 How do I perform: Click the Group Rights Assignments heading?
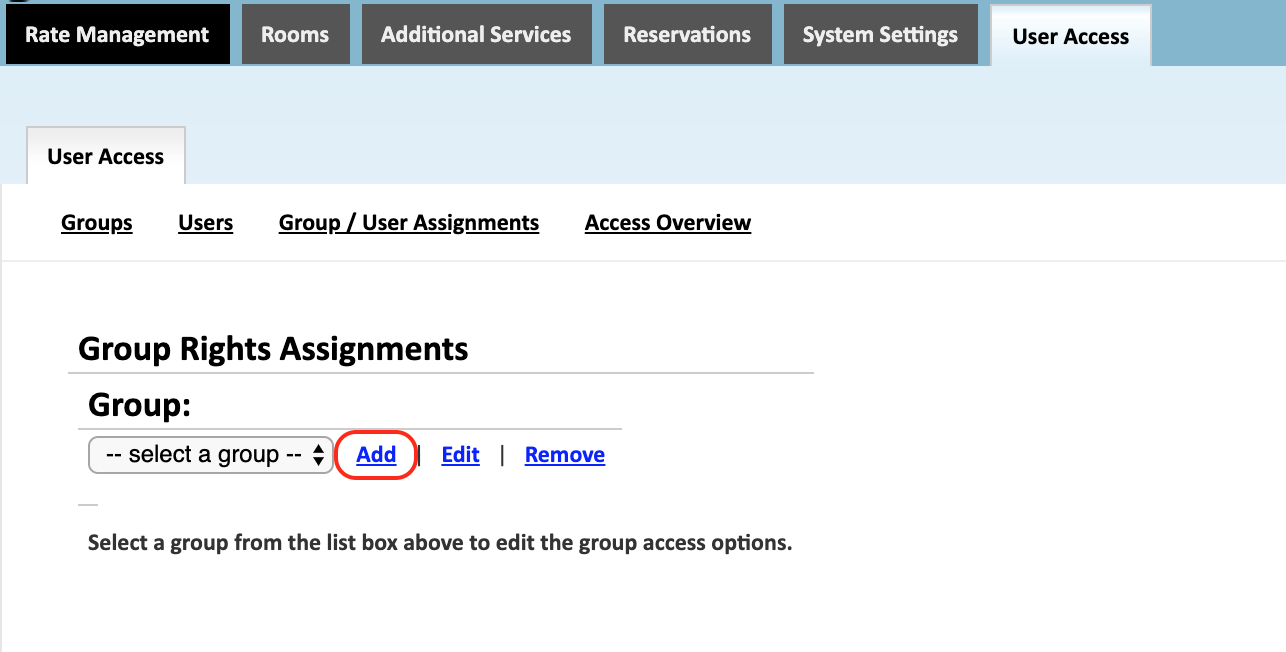tap(273, 349)
